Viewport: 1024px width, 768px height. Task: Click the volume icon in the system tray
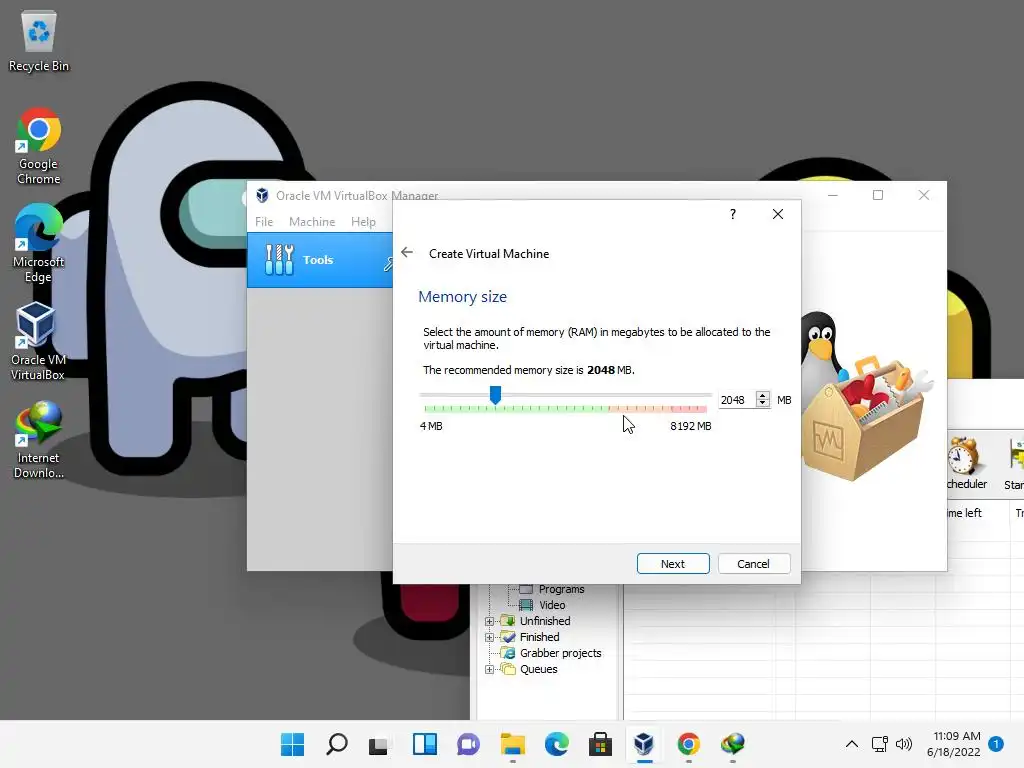[904, 744]
